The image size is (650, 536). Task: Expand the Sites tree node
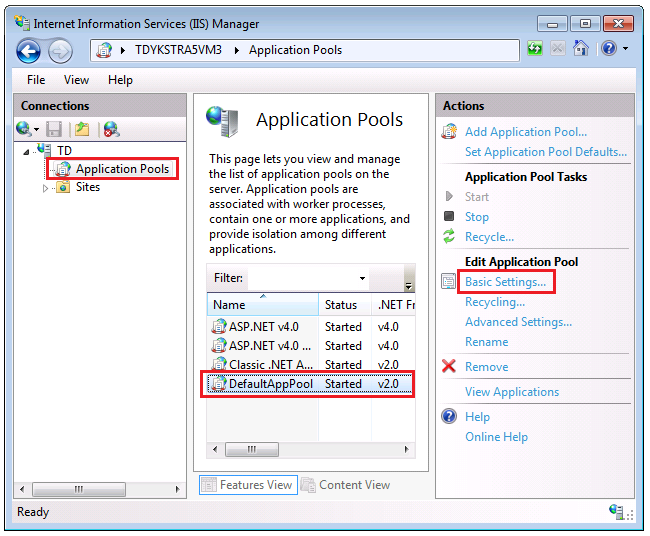(x=45, y=188)
